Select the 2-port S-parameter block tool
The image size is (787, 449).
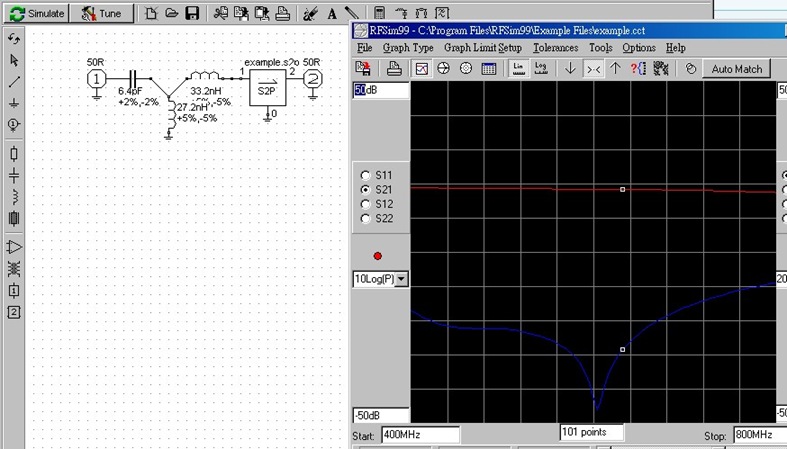click(x=14, y=312)
